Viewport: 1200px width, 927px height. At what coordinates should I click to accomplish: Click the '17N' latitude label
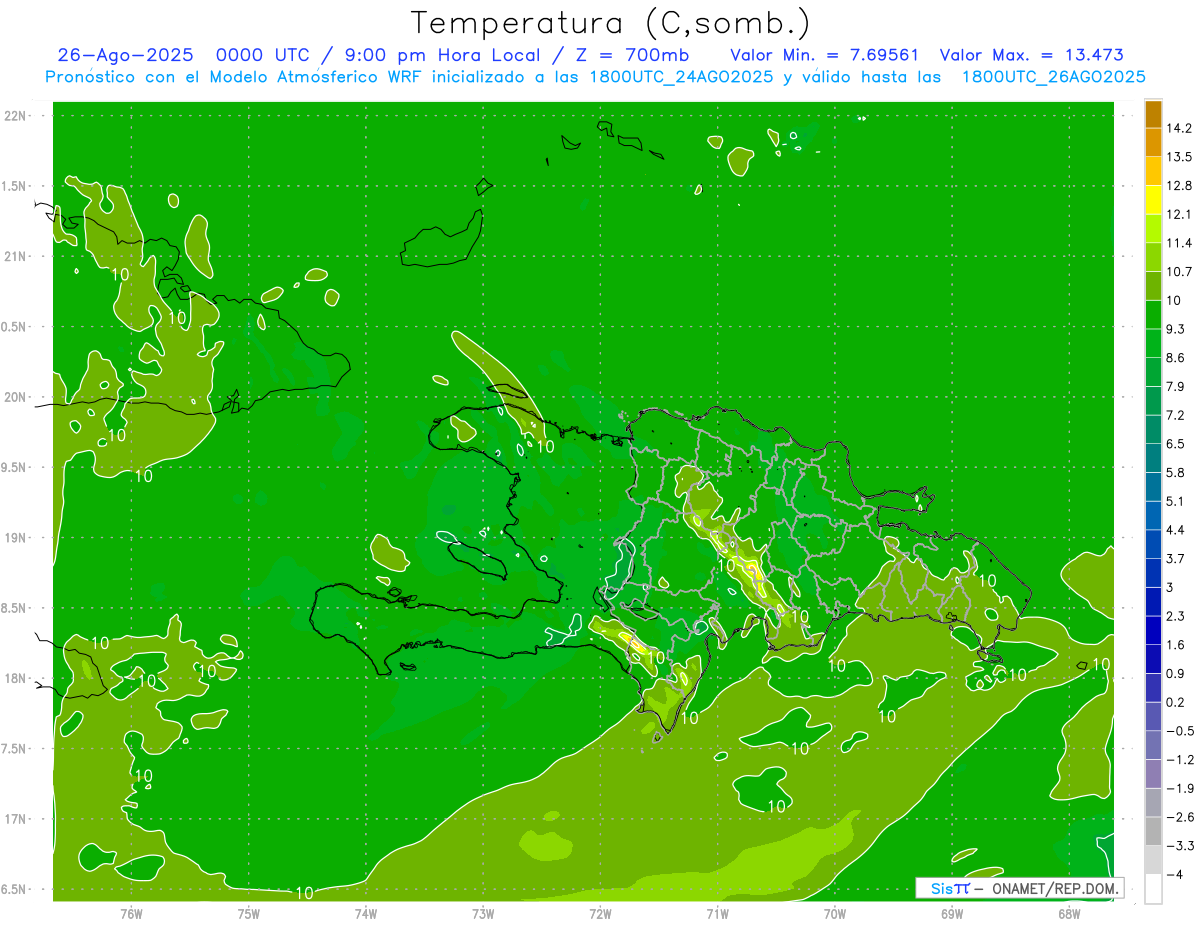(x=16, y=819)
